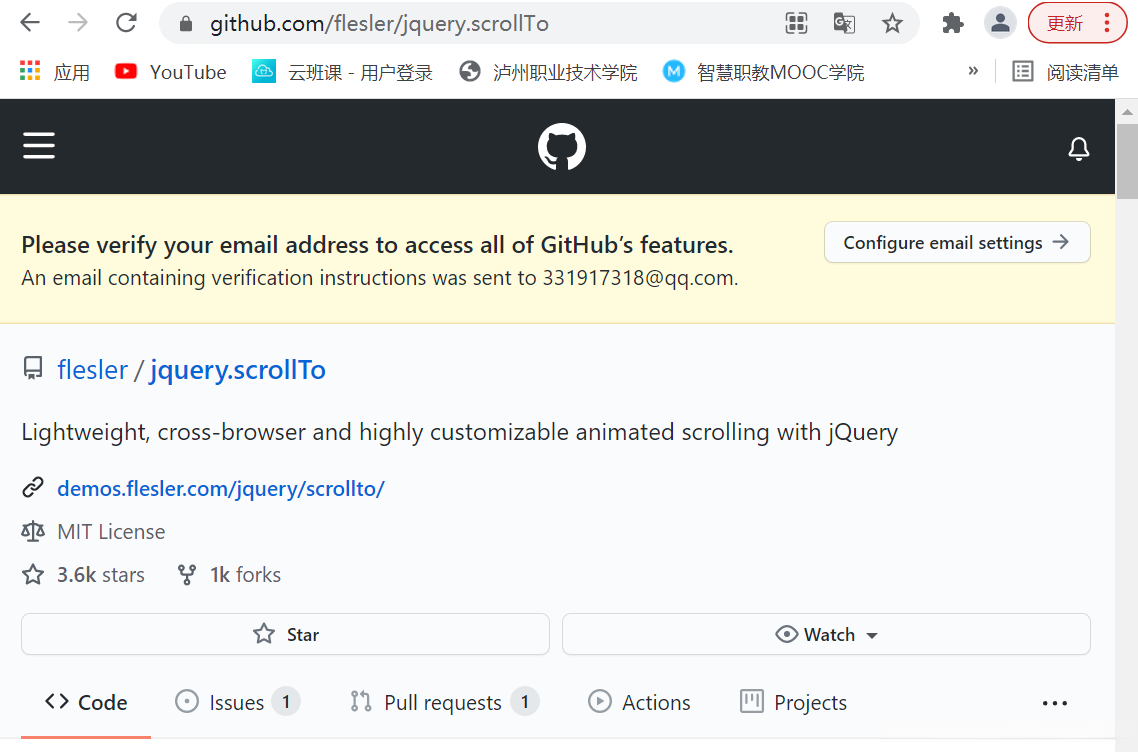Click the flesler owner link

[x=92, y=370]
